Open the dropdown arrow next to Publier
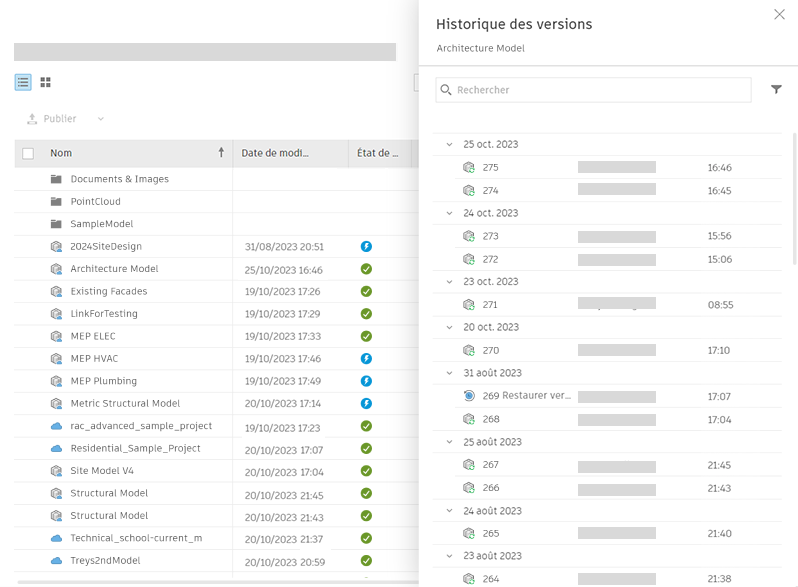The height and width of the screenshot is (587, 798). 101,119
